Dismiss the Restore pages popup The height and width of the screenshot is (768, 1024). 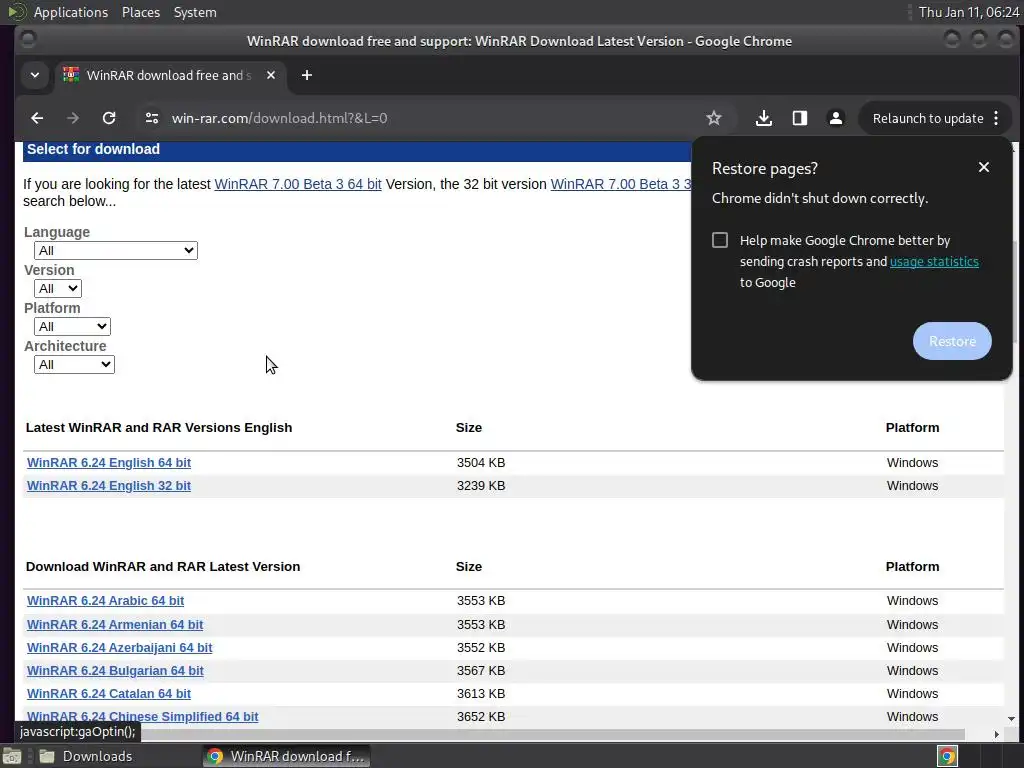(x=984, y=167)
